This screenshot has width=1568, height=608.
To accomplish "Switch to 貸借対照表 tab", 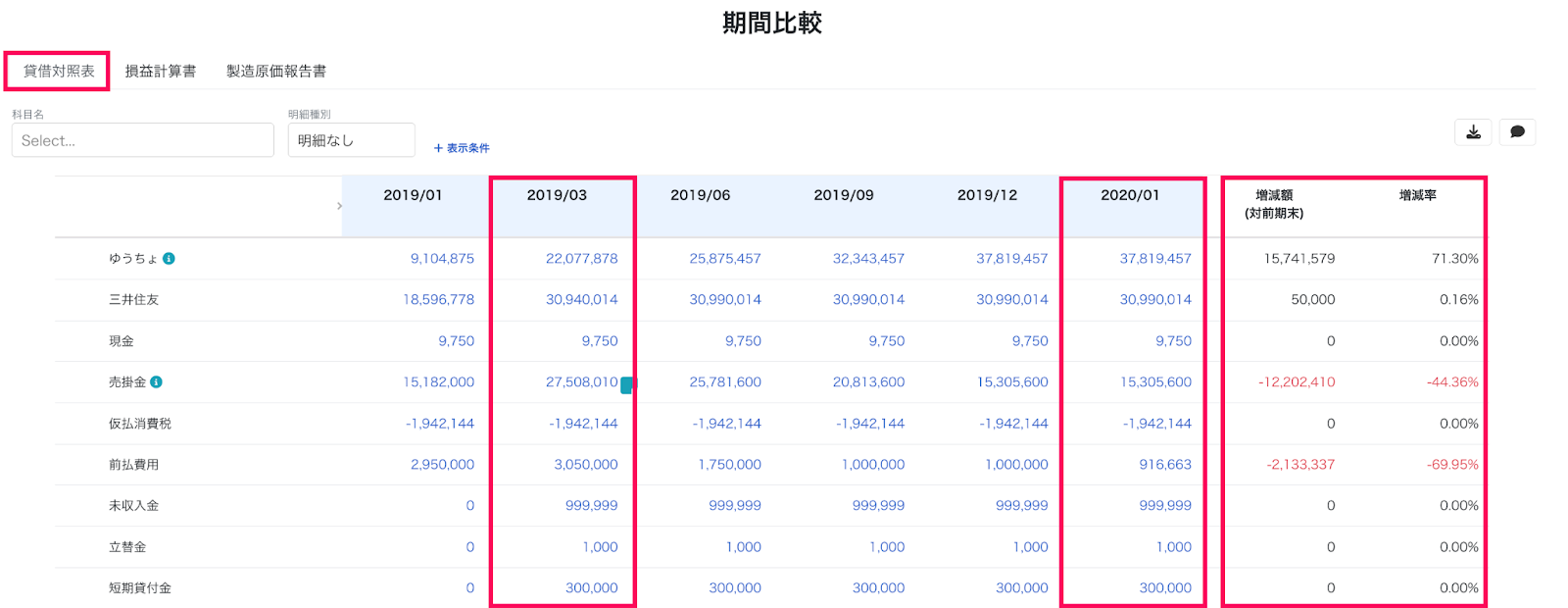I will click(x=59, y=72).
